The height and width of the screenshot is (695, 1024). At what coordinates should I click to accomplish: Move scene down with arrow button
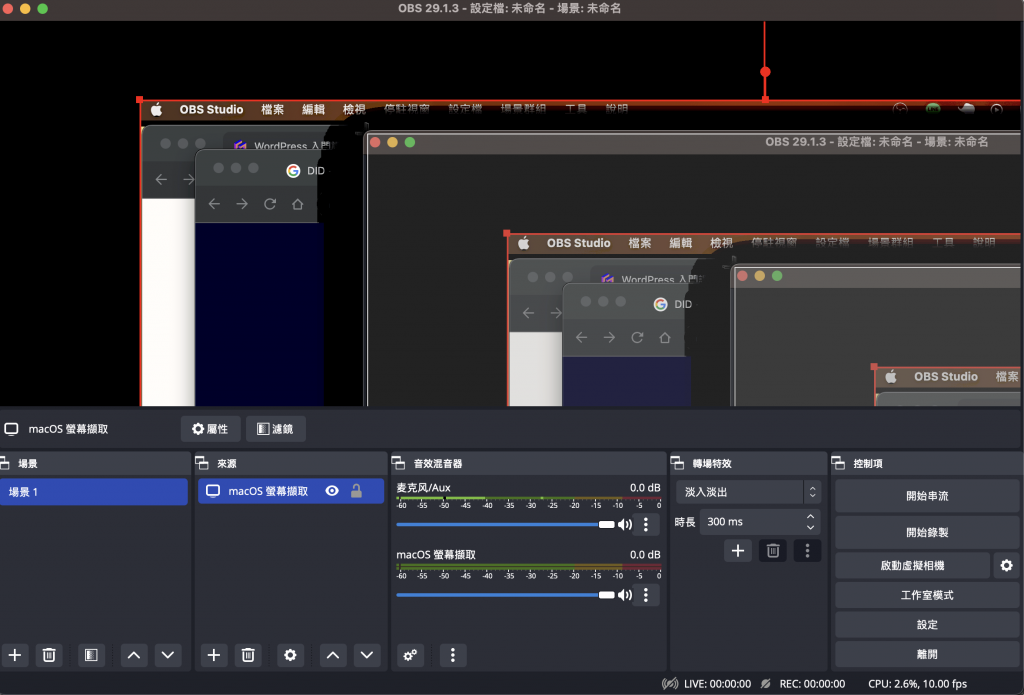[168, 655]
